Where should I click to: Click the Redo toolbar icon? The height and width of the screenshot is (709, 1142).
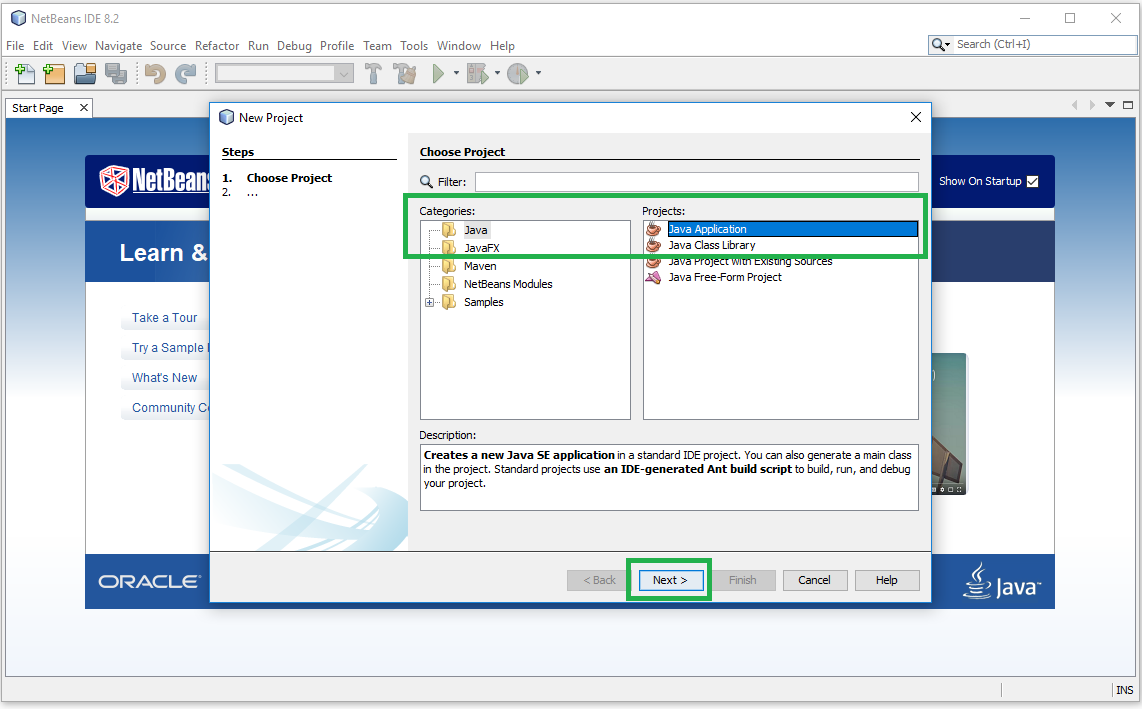click(186, 74)
